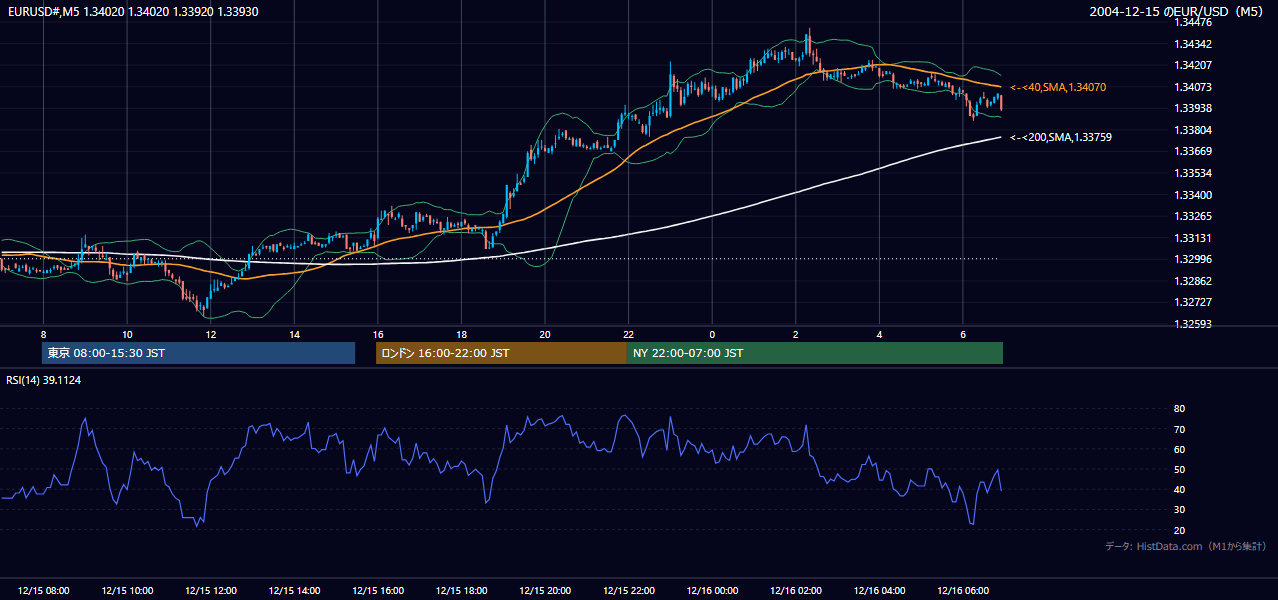The height and width of the screenshot is (600, 1278).
Task: Click price level 1.32862 on the axis
Action: [1193, 281]
